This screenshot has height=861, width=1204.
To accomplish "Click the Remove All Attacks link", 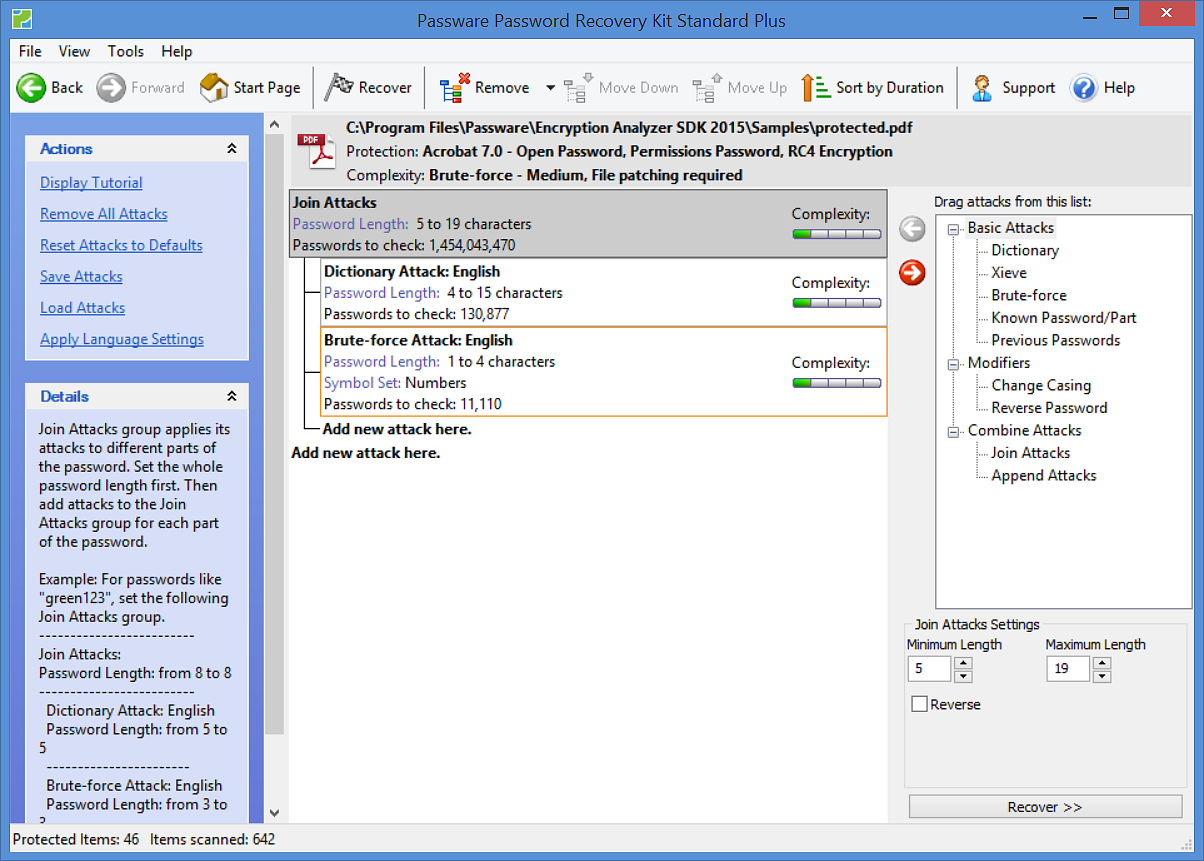I will pyautogui.click(x=104, y=214).
